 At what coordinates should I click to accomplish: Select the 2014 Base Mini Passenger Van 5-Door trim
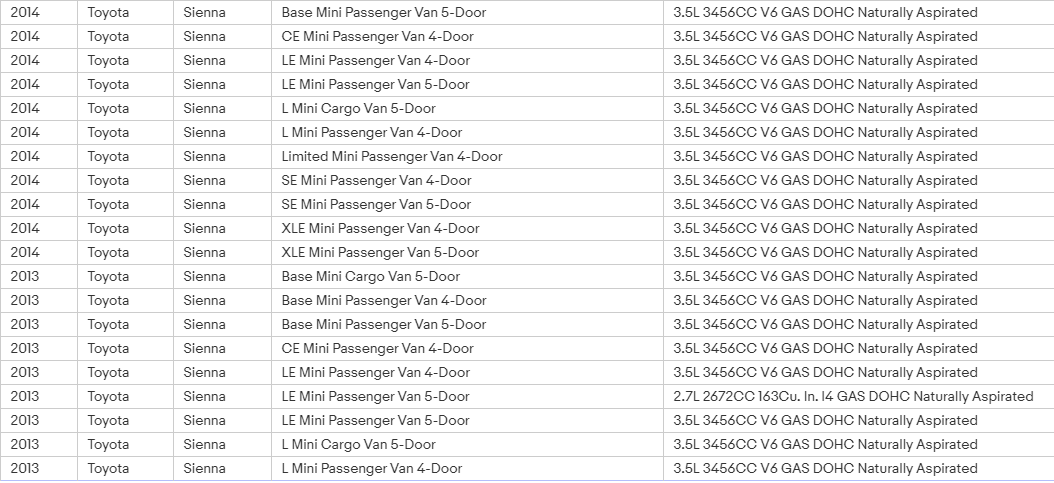467,12
